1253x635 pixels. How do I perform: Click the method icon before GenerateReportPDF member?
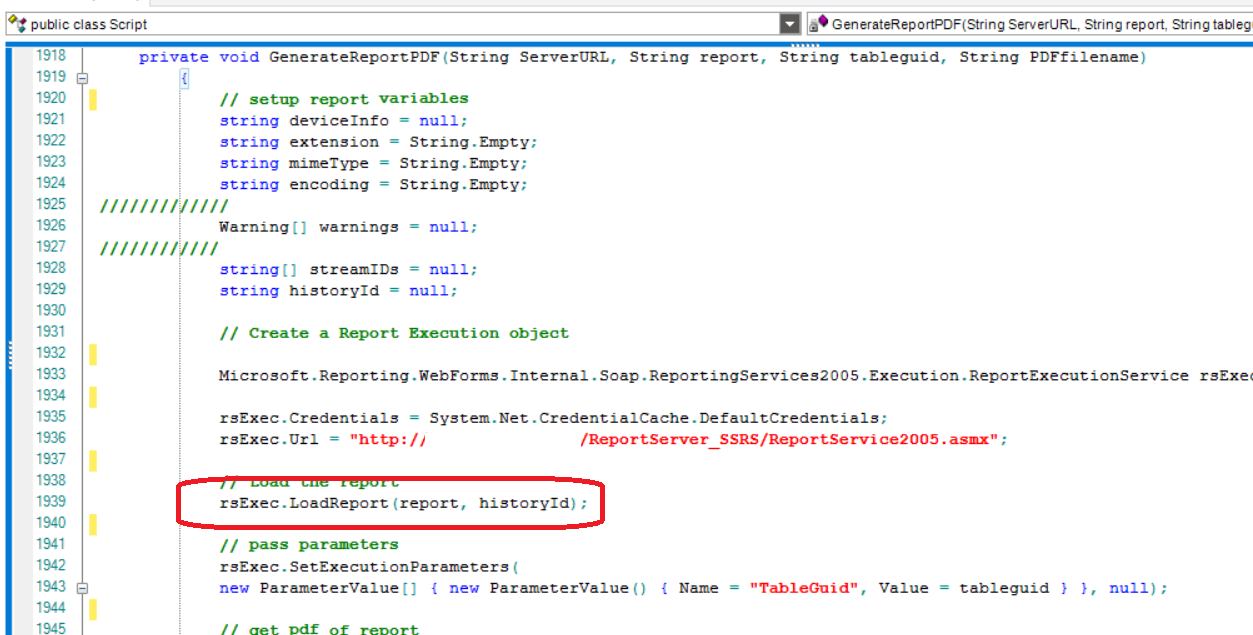pos(819,23)
